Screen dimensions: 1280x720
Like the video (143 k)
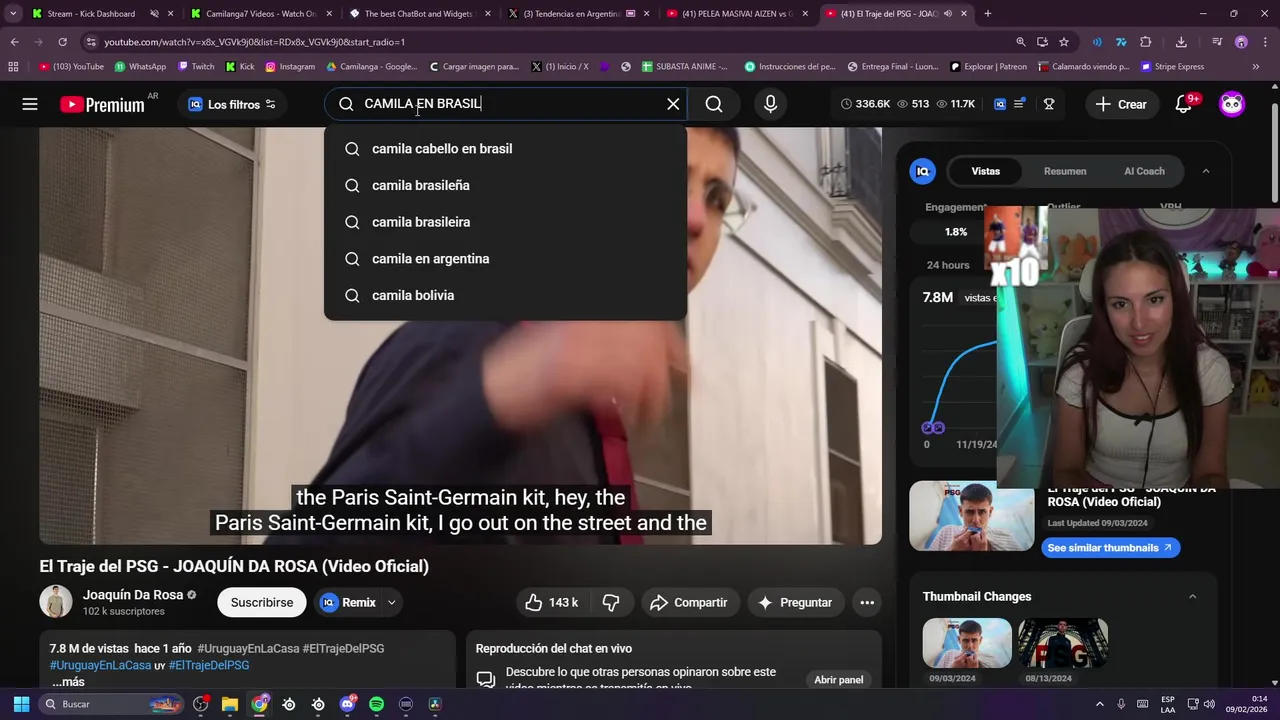[552, 602]
